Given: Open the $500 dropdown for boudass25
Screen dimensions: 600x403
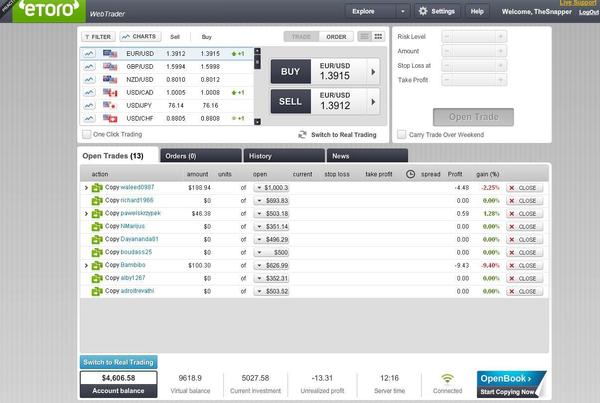Looking at the screenshot, I should point(271,253).
